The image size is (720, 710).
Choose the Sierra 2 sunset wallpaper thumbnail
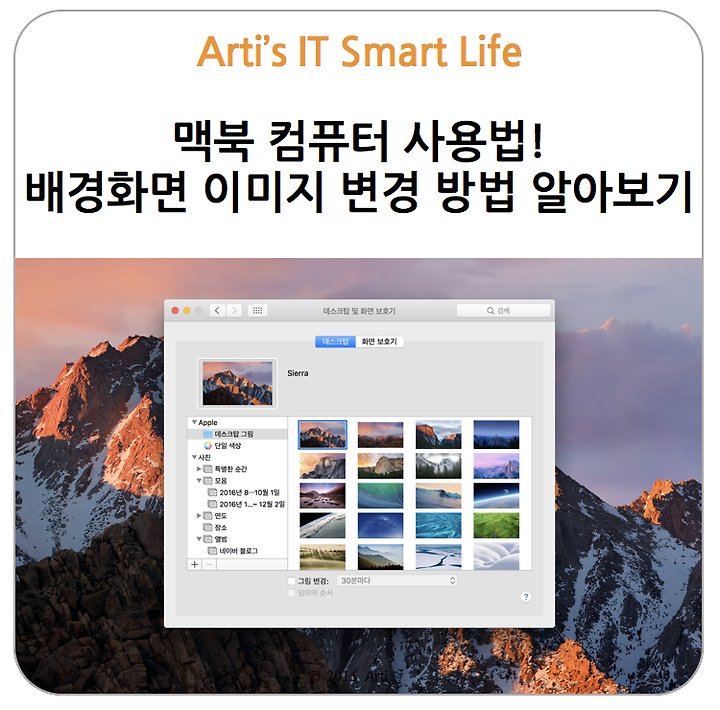(380, 434)
